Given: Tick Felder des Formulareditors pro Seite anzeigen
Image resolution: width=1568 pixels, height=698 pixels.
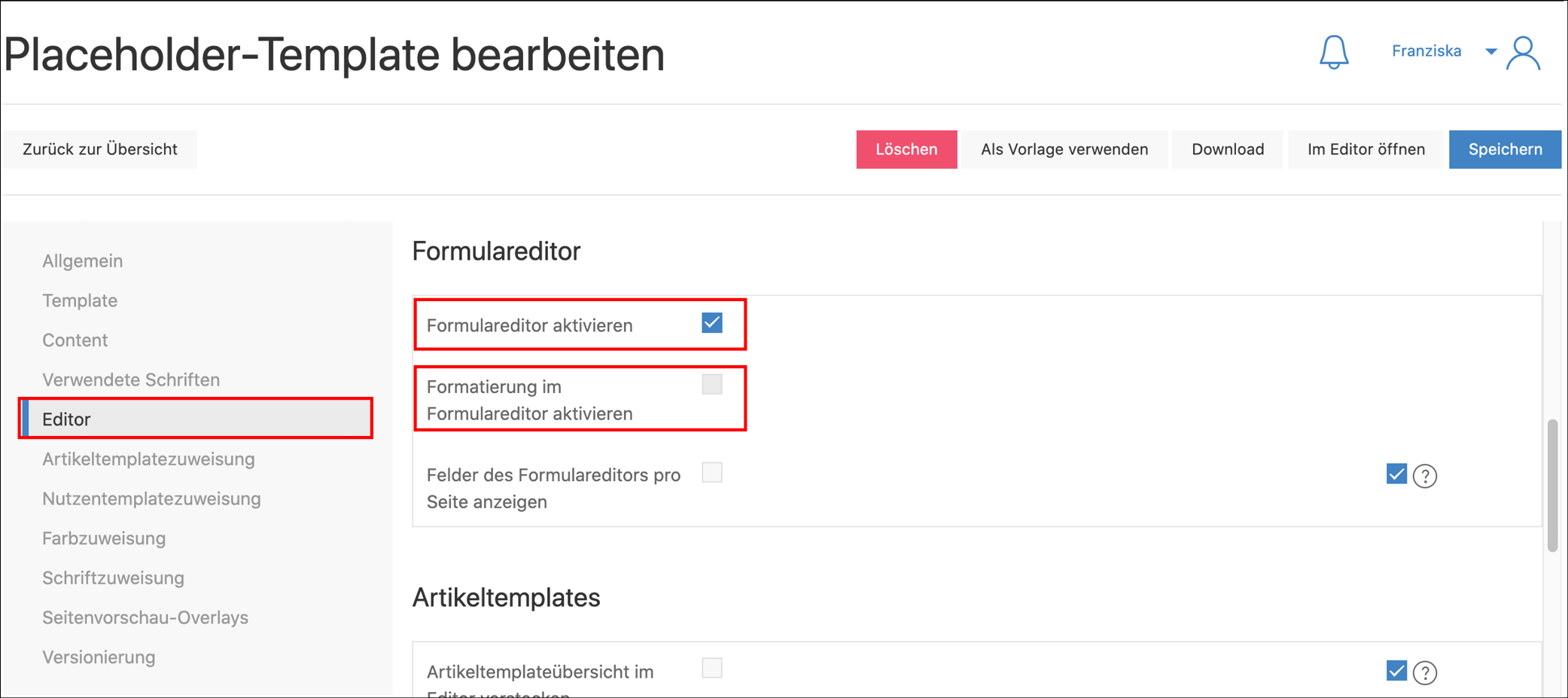Looking at the screenshot, I should pyautogui.click(x=711, y=473).
